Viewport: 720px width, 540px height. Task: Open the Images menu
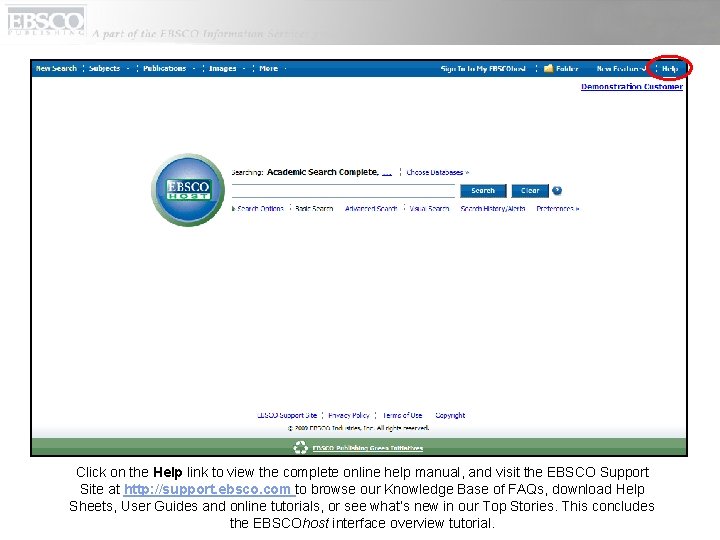tap(222, 68)
